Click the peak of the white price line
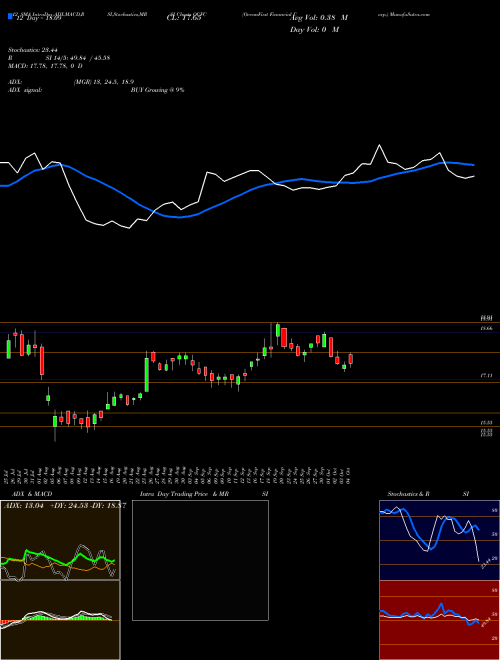This screenshot has height=660, width=500. 380,145
